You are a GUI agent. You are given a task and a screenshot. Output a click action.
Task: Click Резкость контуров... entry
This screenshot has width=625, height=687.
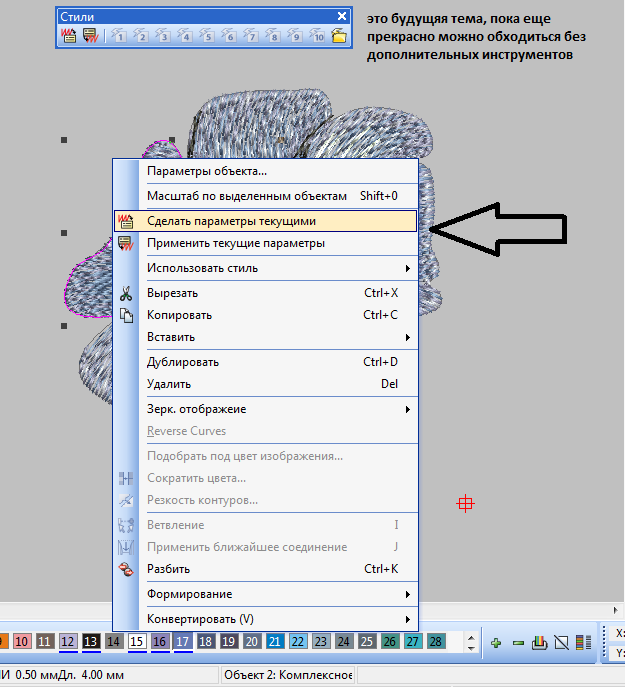coord(266,500)
